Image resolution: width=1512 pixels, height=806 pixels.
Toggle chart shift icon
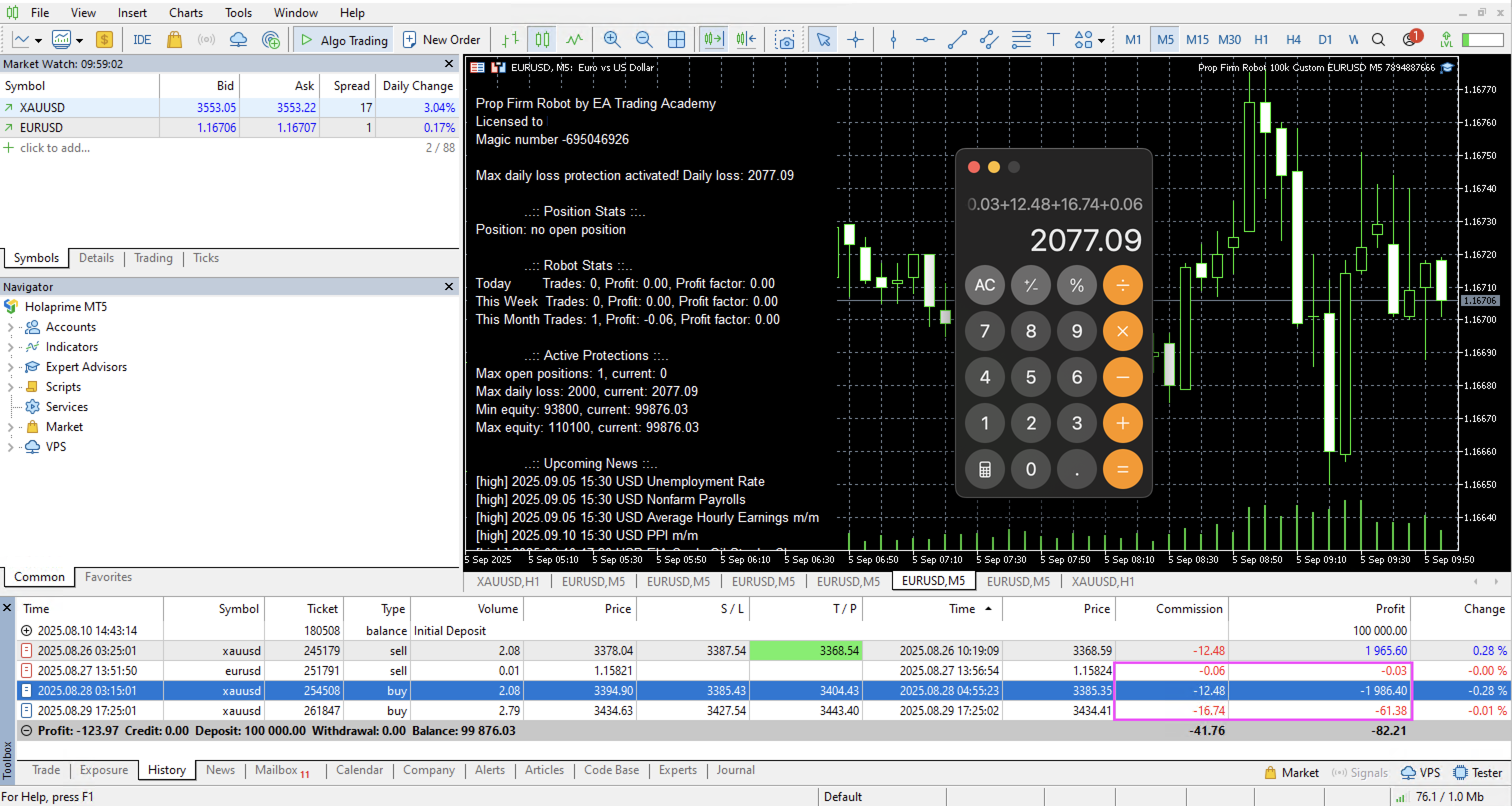(746, 40)
